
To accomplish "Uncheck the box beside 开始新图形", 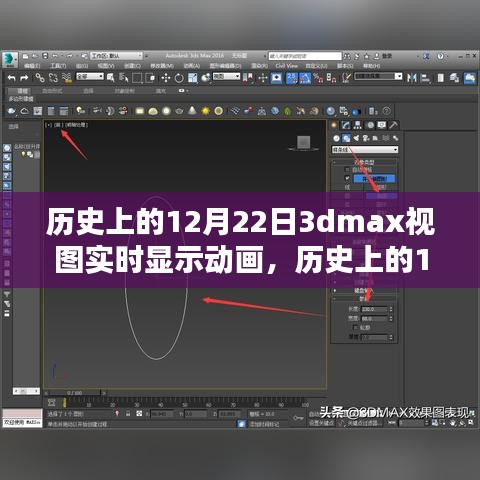I will pos(347,179).
